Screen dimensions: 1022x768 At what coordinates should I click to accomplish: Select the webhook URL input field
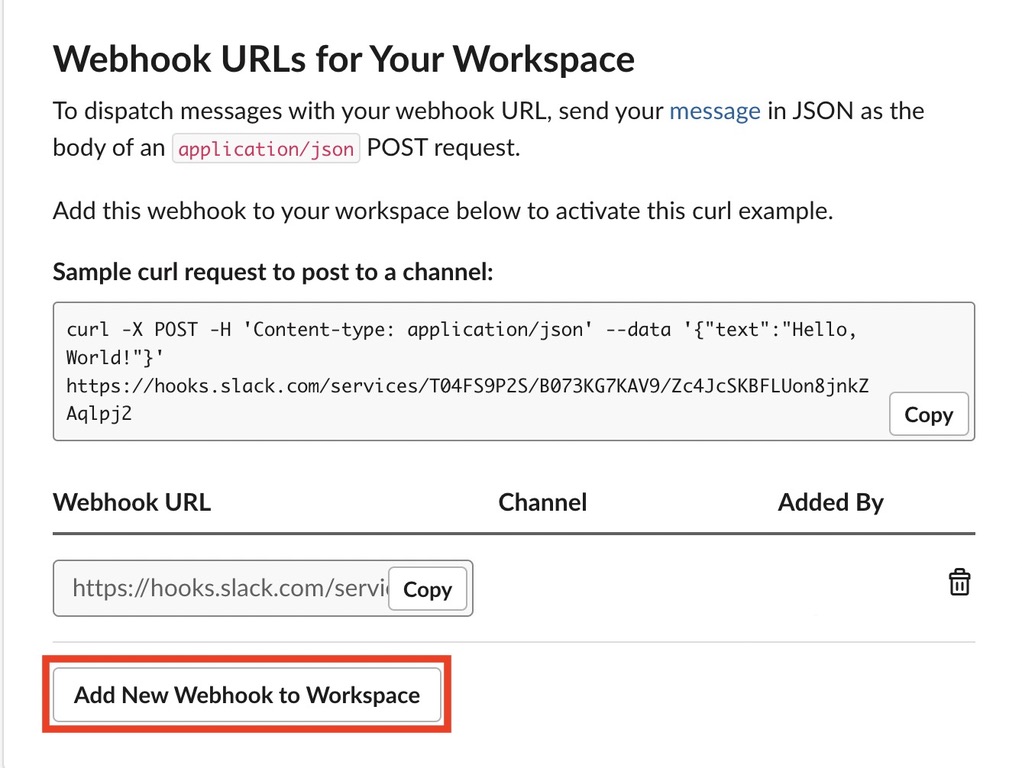click(263, 588)
